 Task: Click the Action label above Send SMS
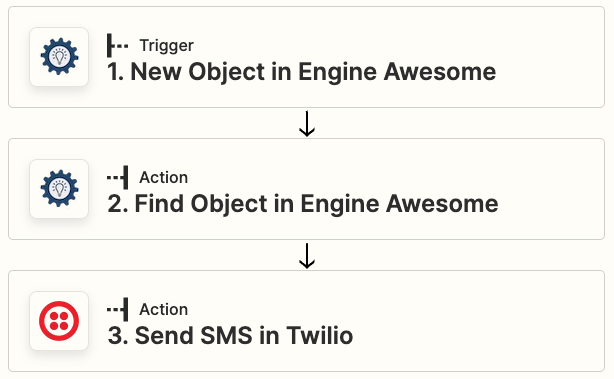[164, 310]
